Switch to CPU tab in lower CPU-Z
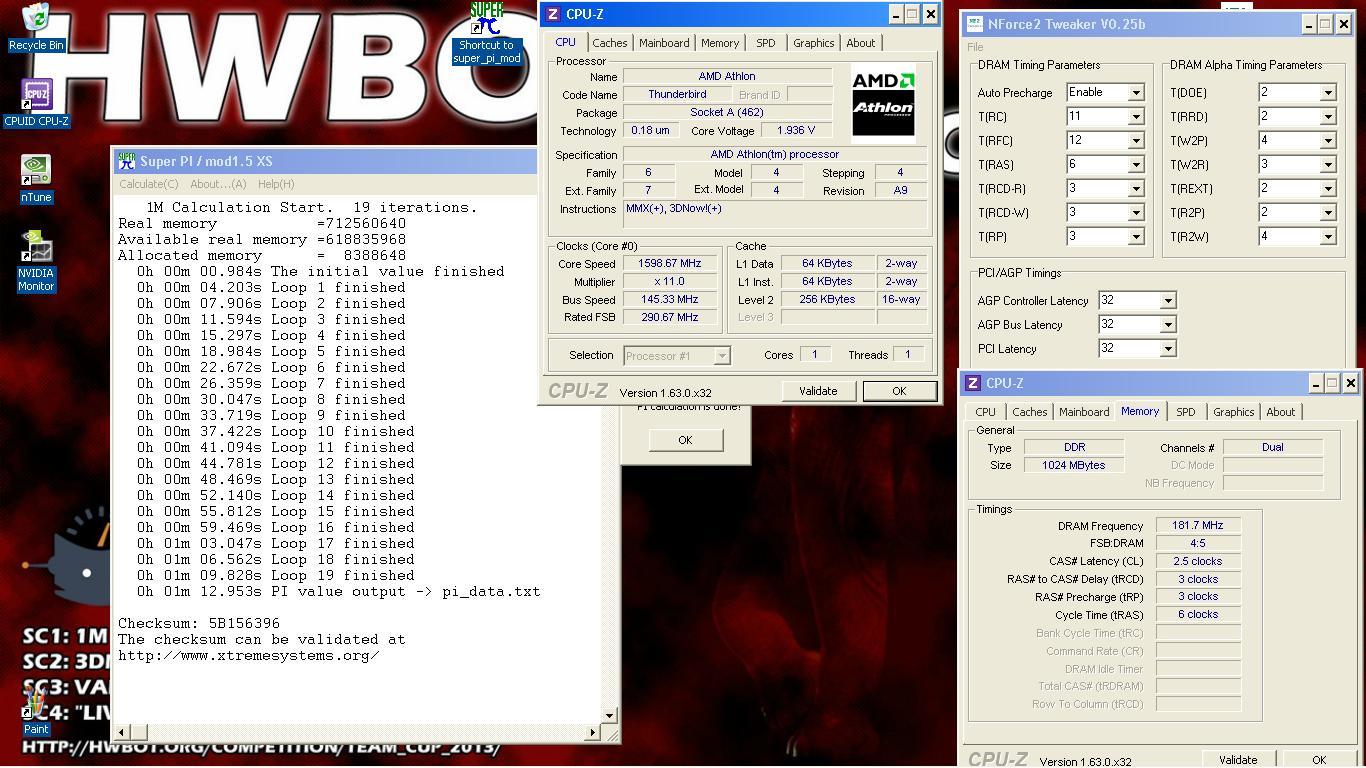The width and height of the screenshot is (1366, 768). pos(985,412)
